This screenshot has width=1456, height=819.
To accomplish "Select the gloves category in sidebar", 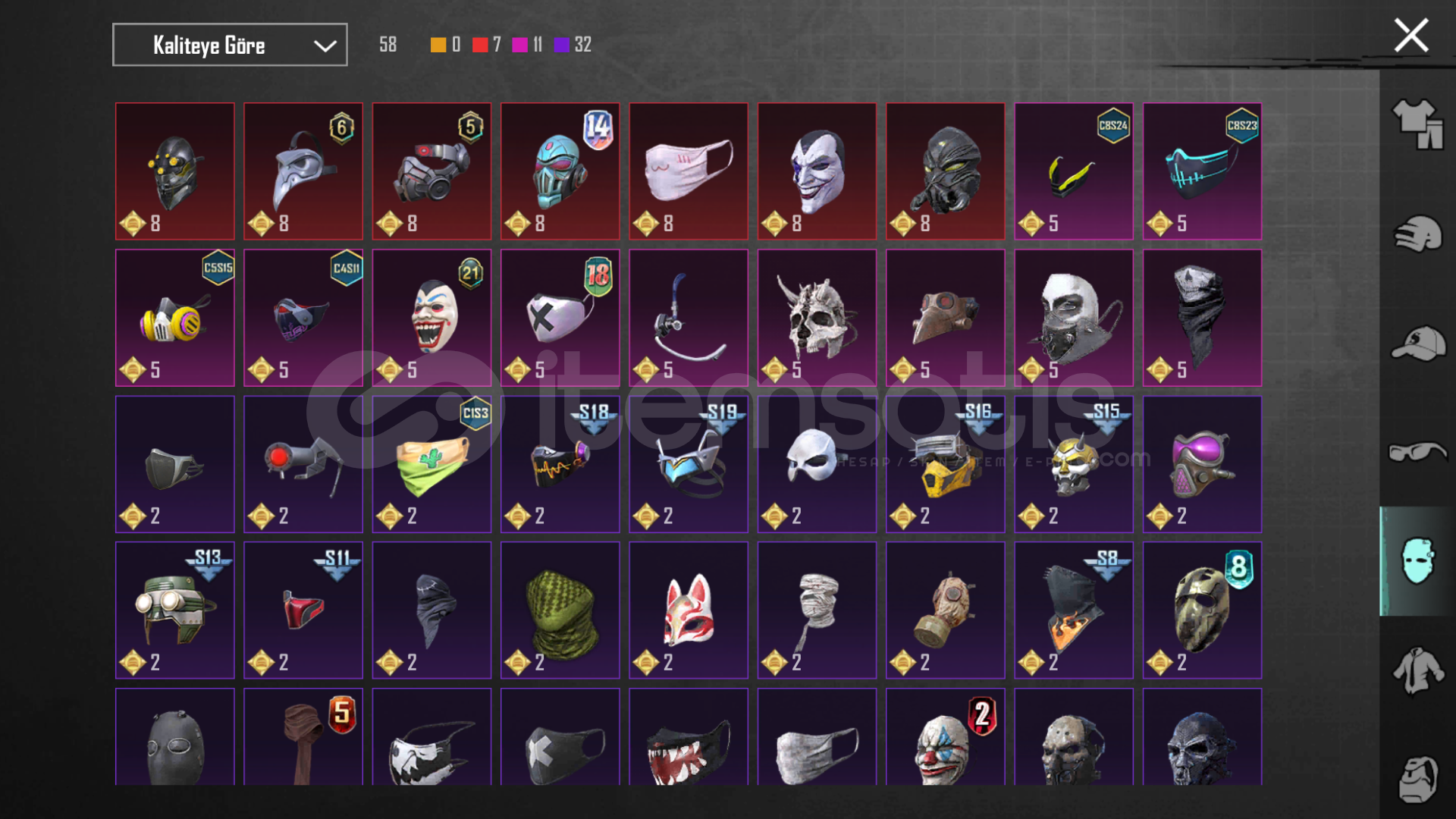I will point(1417,234).
